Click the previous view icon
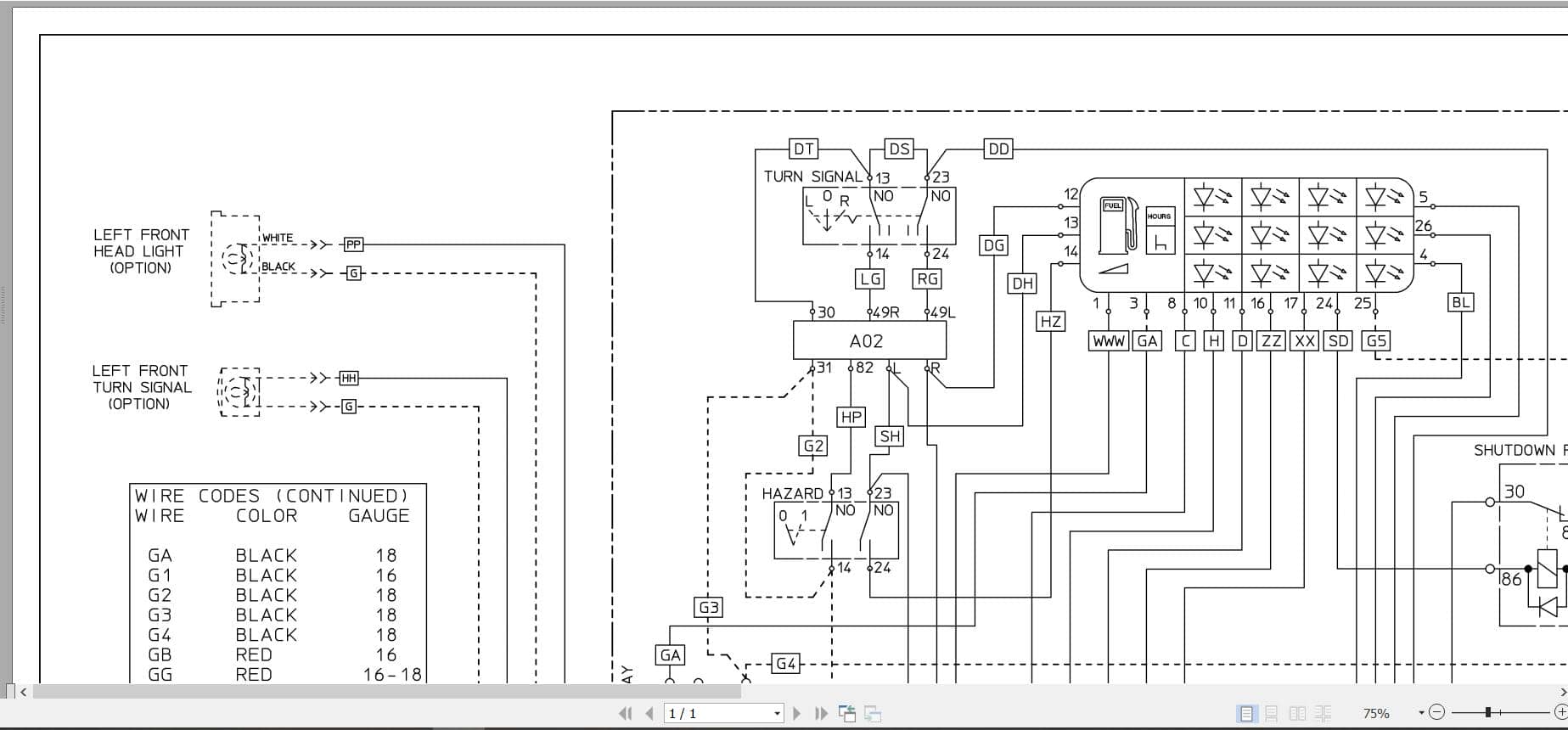The width and height of the screenshot is (1568, 730). click(x=847, y=714)
